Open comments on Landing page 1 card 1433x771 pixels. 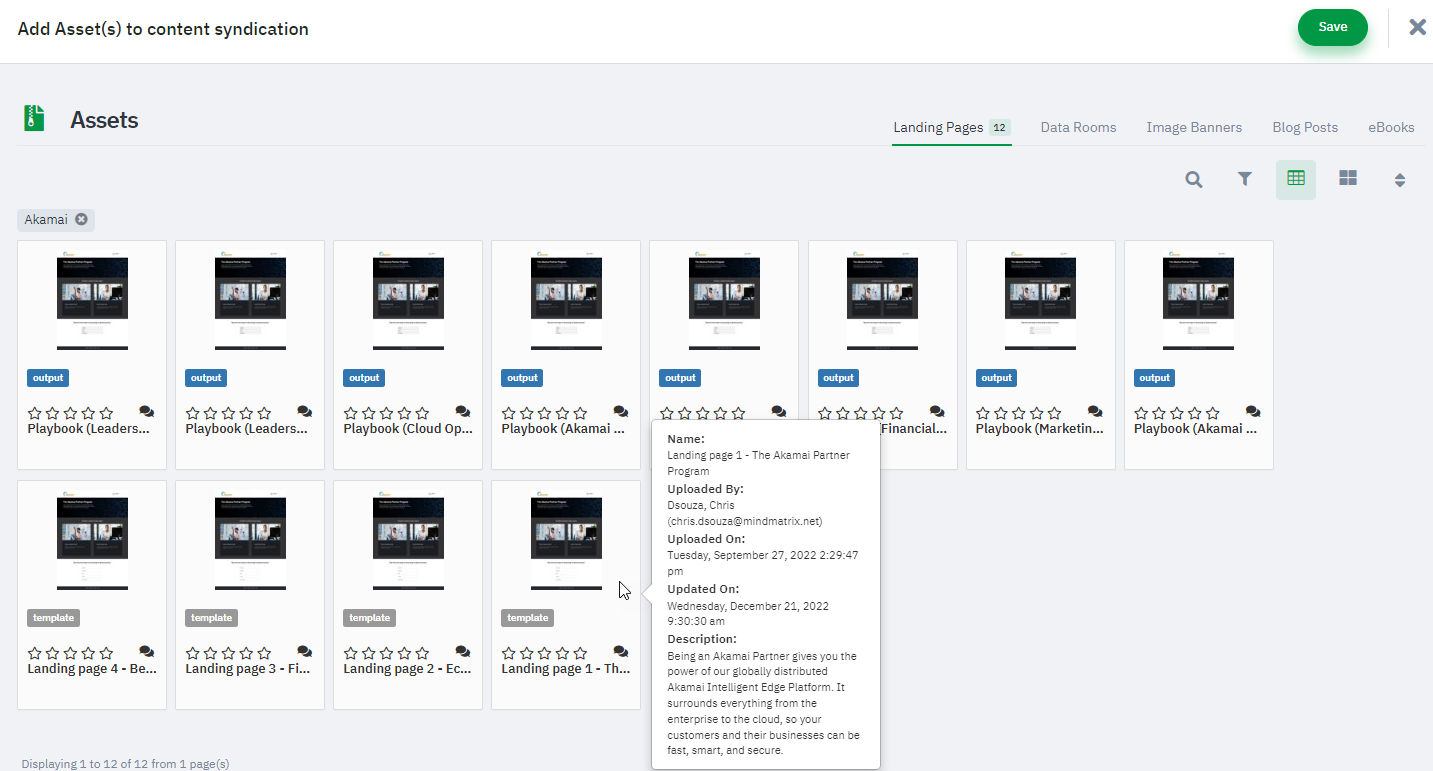tap(621, 652)
